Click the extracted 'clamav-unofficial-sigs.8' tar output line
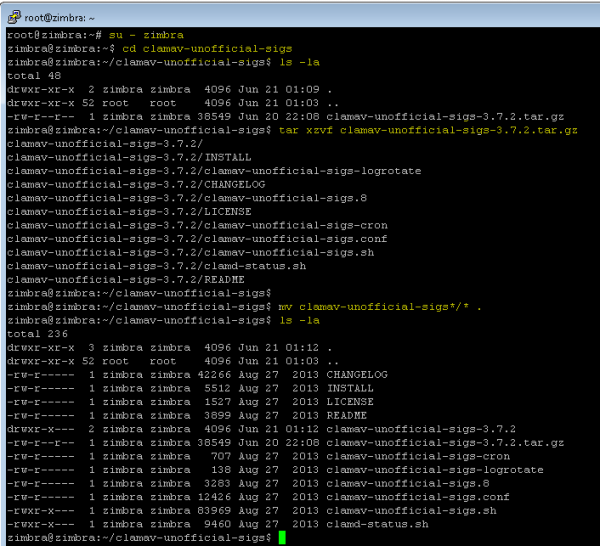 187,198
